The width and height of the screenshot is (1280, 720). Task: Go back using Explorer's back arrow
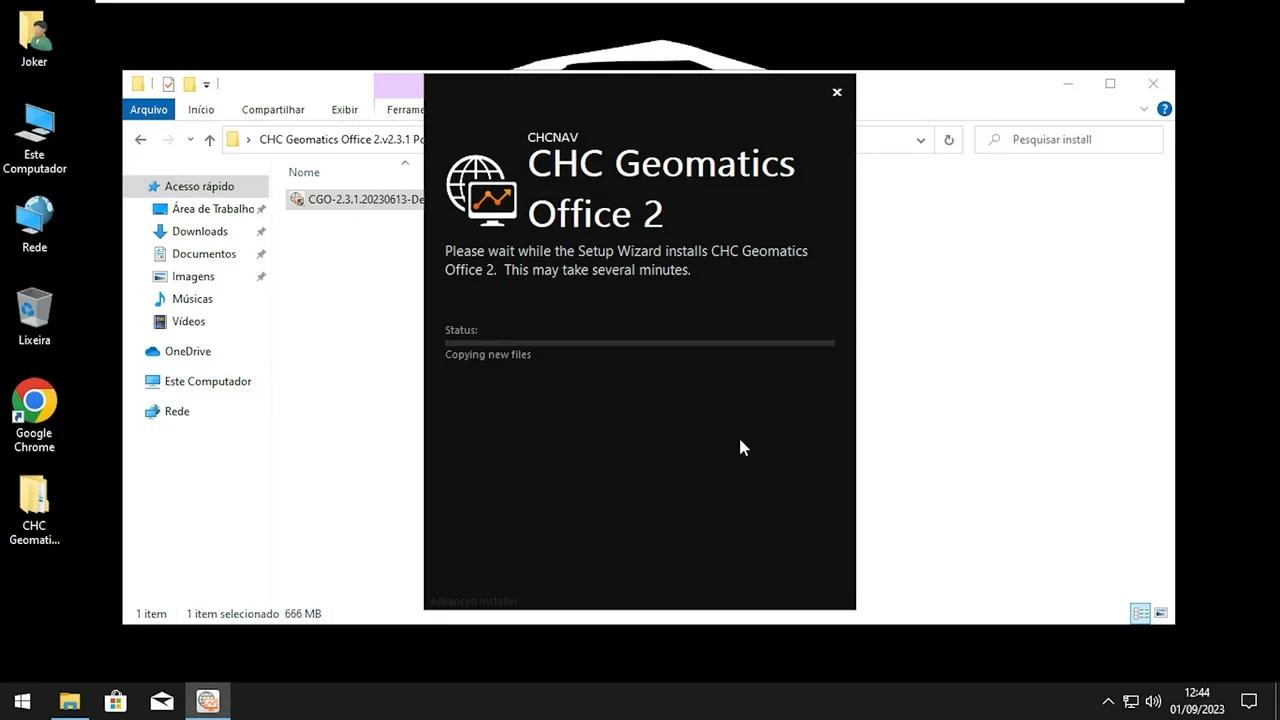141,140
